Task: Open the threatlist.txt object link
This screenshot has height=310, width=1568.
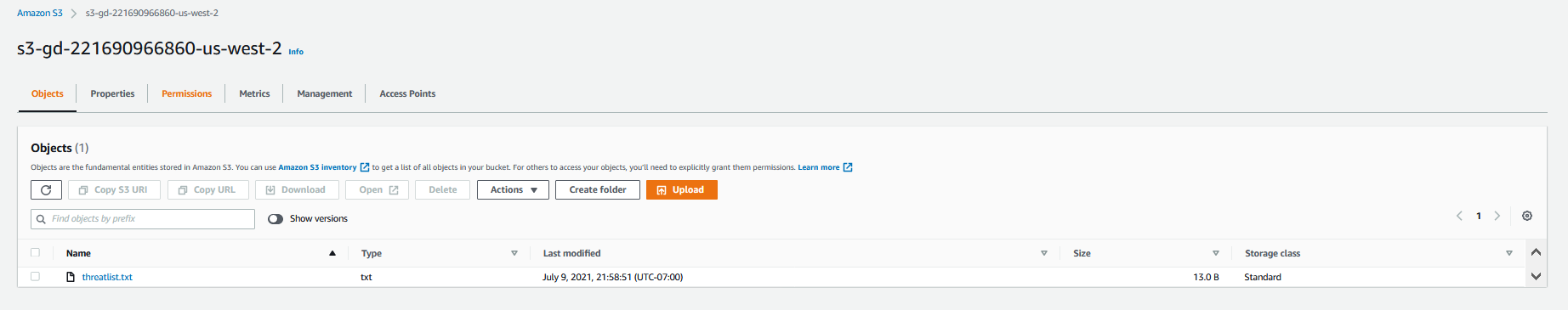Action: click(107, 277)
